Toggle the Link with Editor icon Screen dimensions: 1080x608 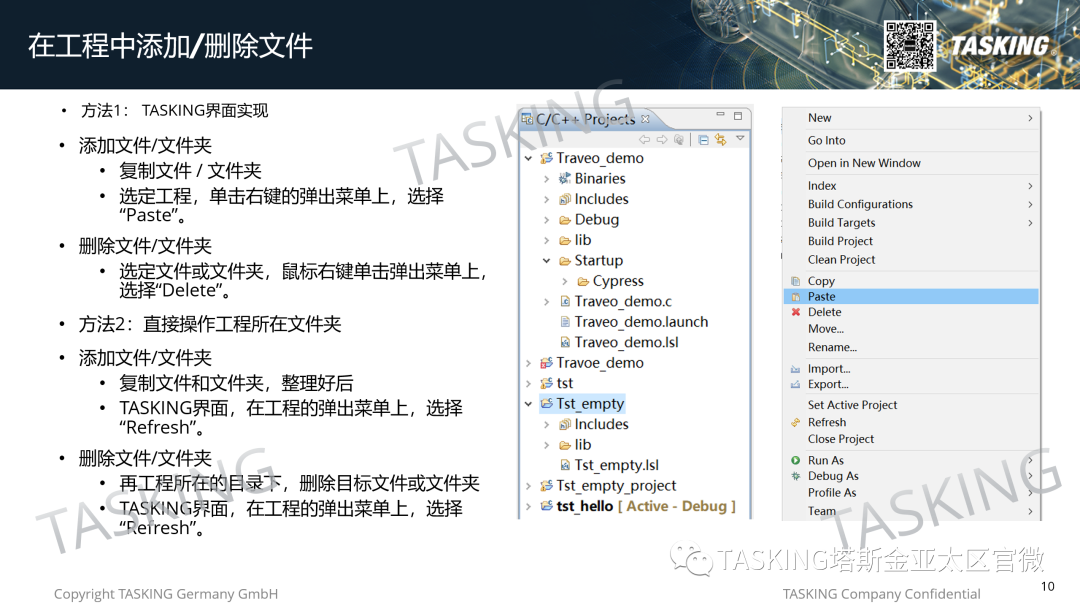pos(720,140)
